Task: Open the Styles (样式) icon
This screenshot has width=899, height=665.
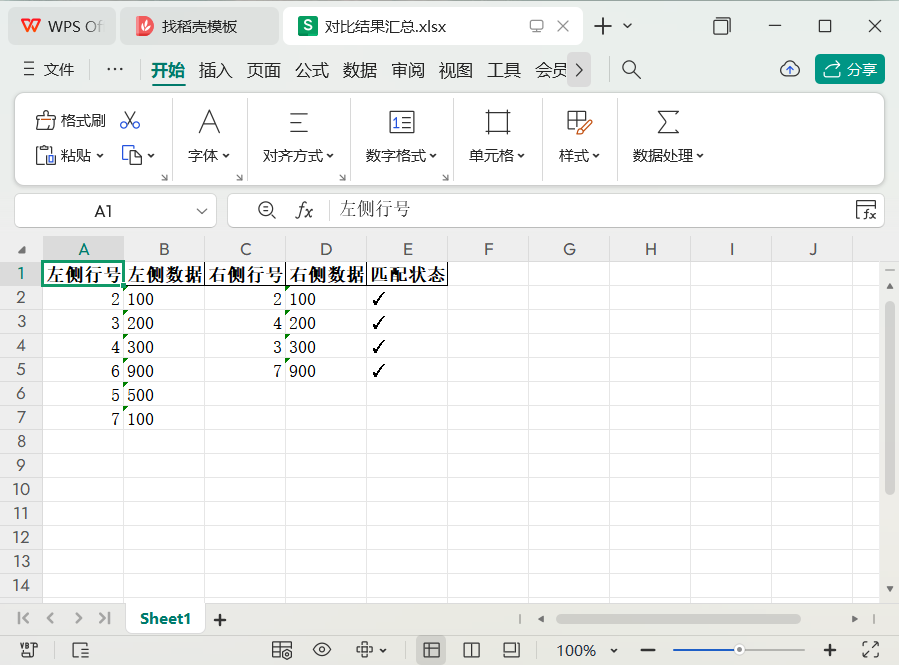Action: (x=579, y=122)
